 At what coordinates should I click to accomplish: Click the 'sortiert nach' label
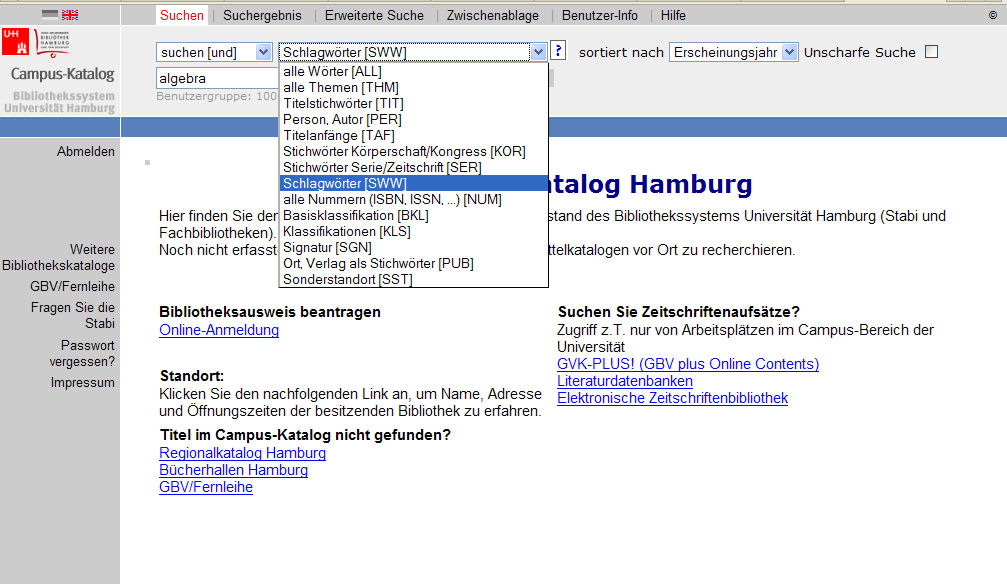click(x=621, y=53)
